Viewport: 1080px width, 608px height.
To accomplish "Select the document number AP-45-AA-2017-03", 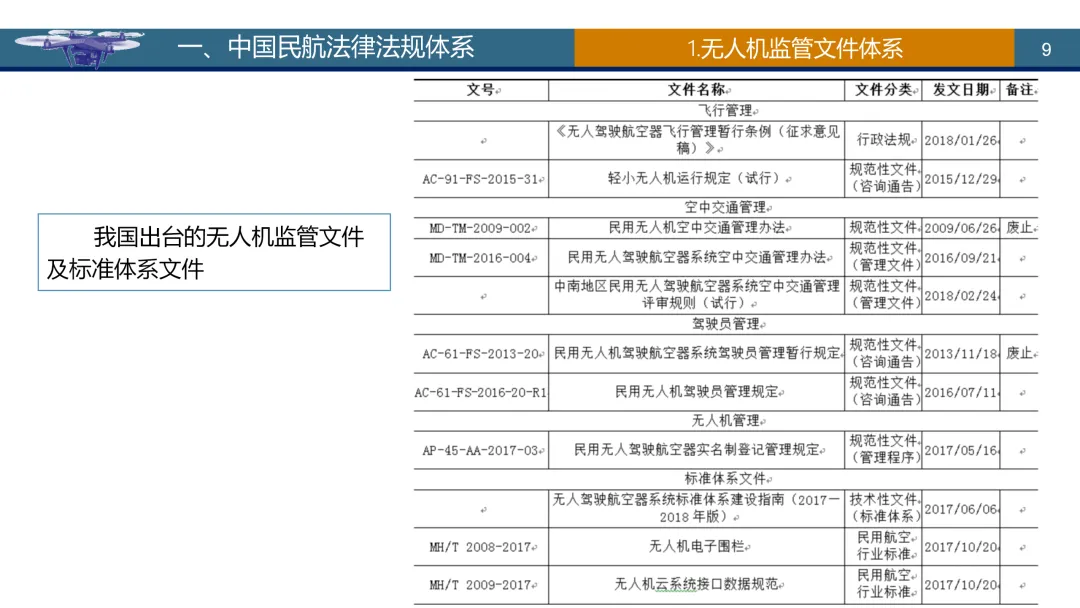I will coord(481,450).
